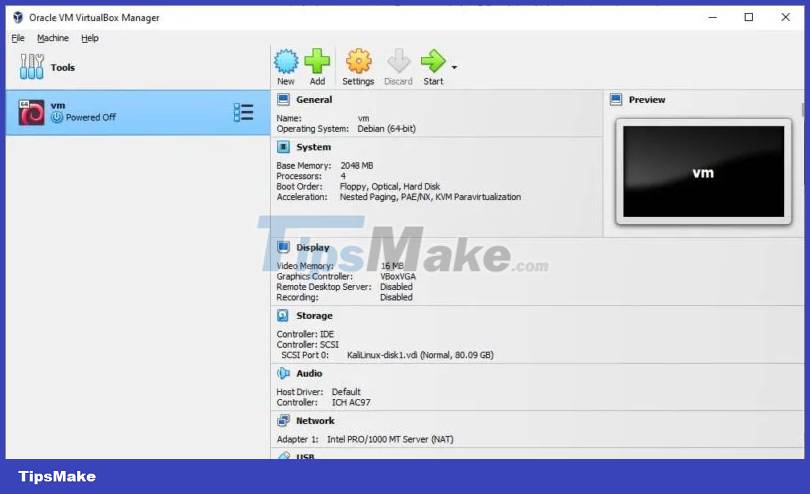Click the Preview panel icon

616,99
